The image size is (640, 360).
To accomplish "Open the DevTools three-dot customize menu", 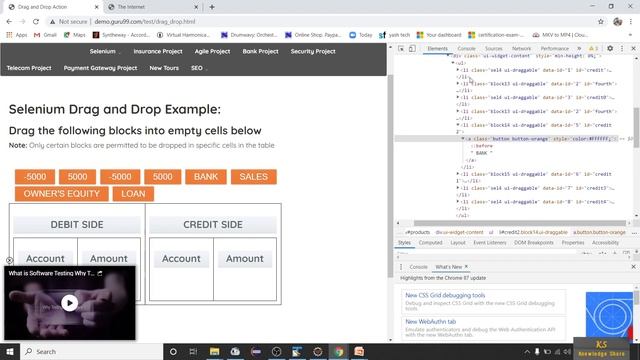I will click(622, 48).
